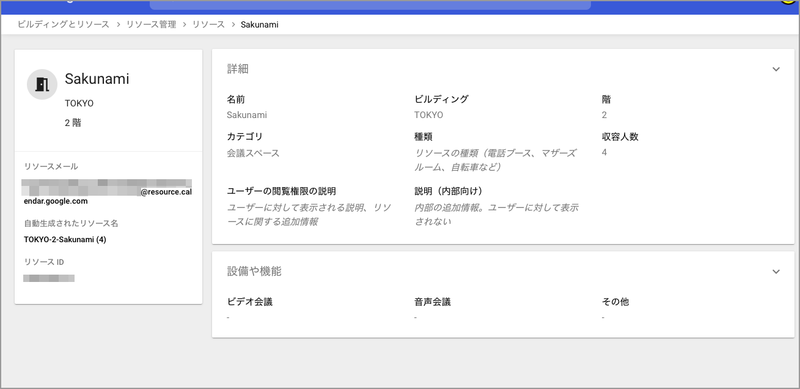Click the リソースメール label

51,166
